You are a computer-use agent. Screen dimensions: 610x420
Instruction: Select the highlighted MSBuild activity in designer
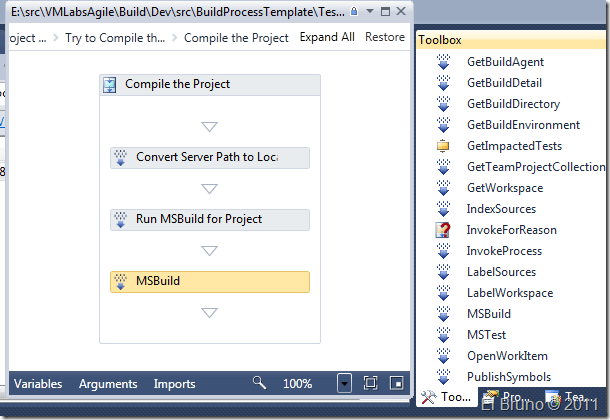pyautogui.click(x=210, y=282)
